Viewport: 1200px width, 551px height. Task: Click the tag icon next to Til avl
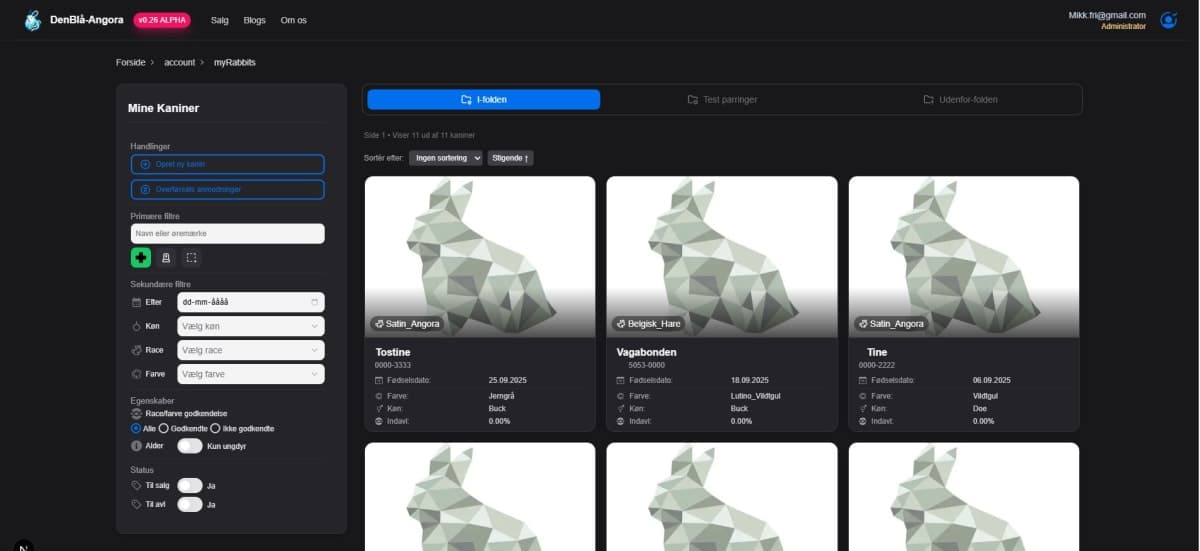(137, 505)
